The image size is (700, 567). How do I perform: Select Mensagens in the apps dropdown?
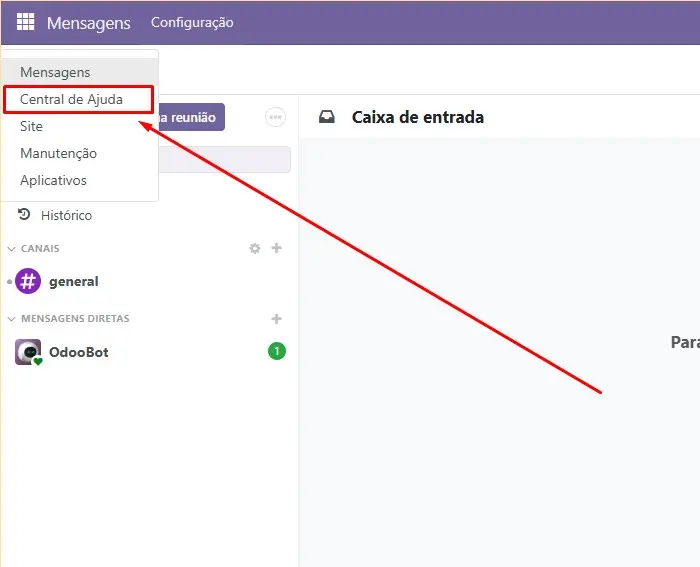(55, 72)
